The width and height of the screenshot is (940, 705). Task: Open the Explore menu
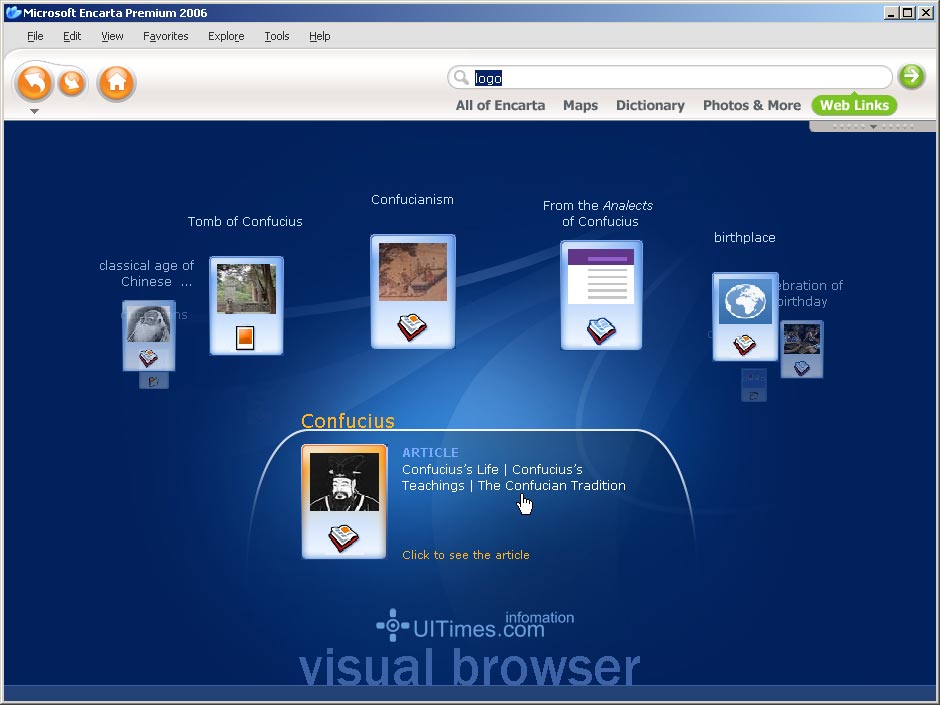[x=226, y=36]
